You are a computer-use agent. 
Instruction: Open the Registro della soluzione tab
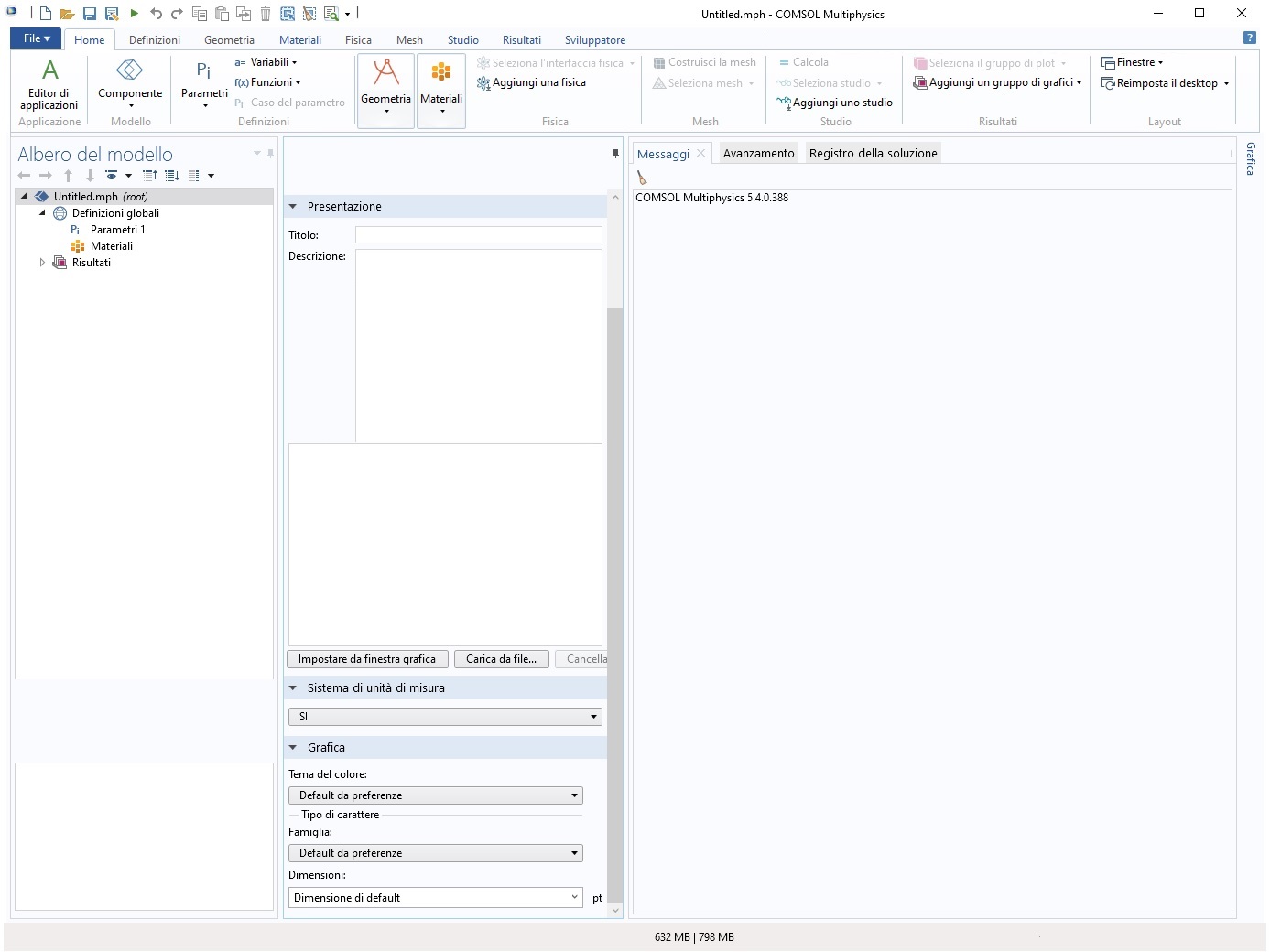pos(873,154)
